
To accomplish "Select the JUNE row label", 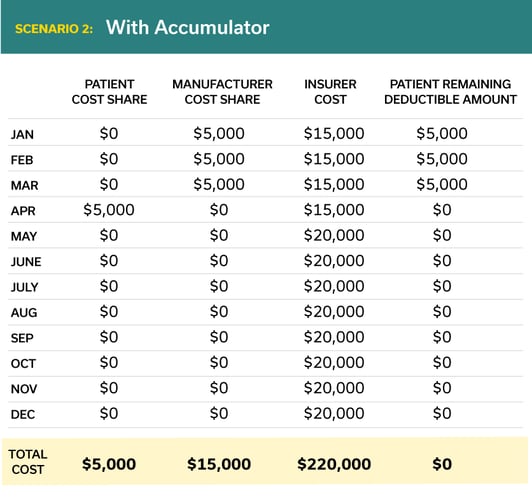I will 26,262.
